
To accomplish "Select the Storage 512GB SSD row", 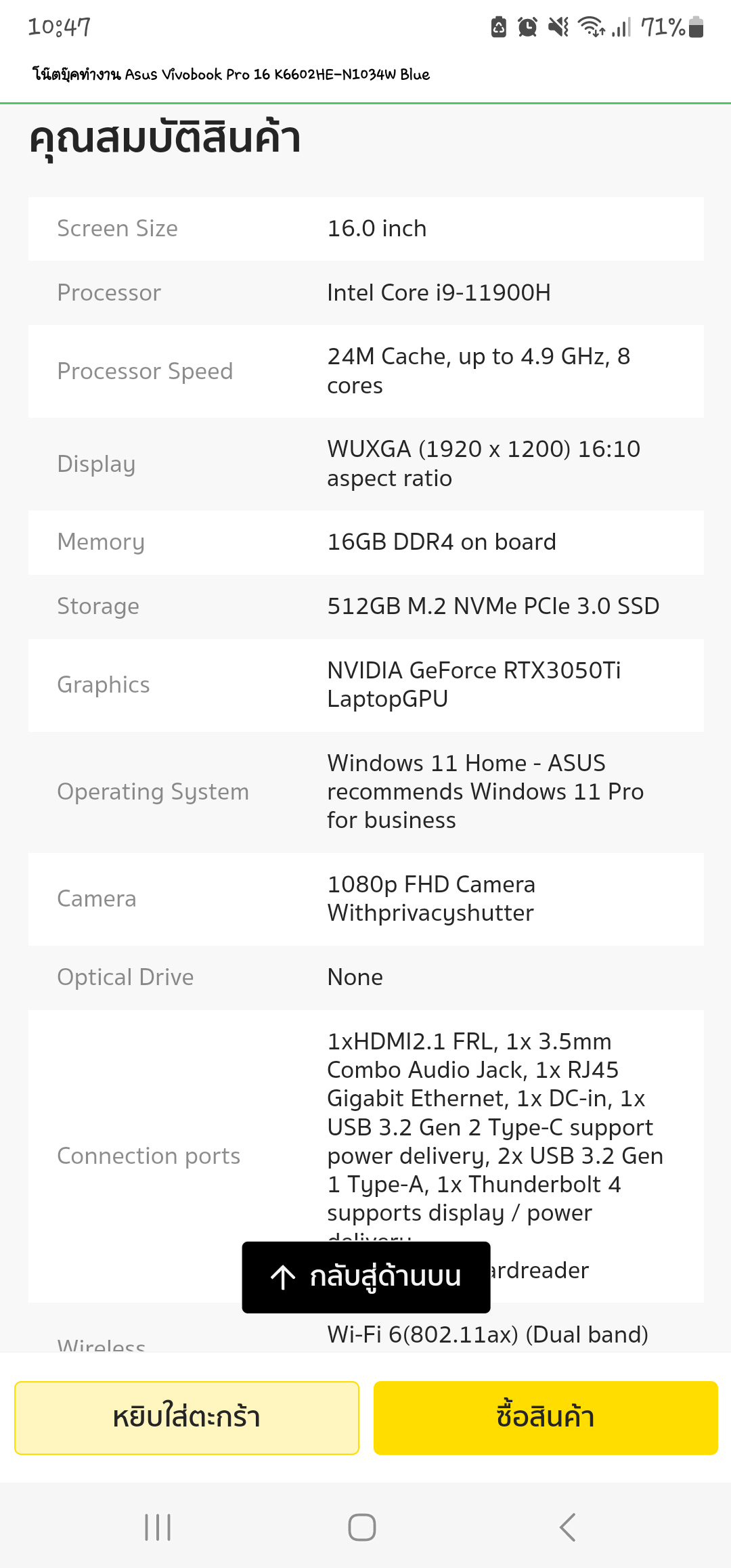I will click(x=366, y=607).
